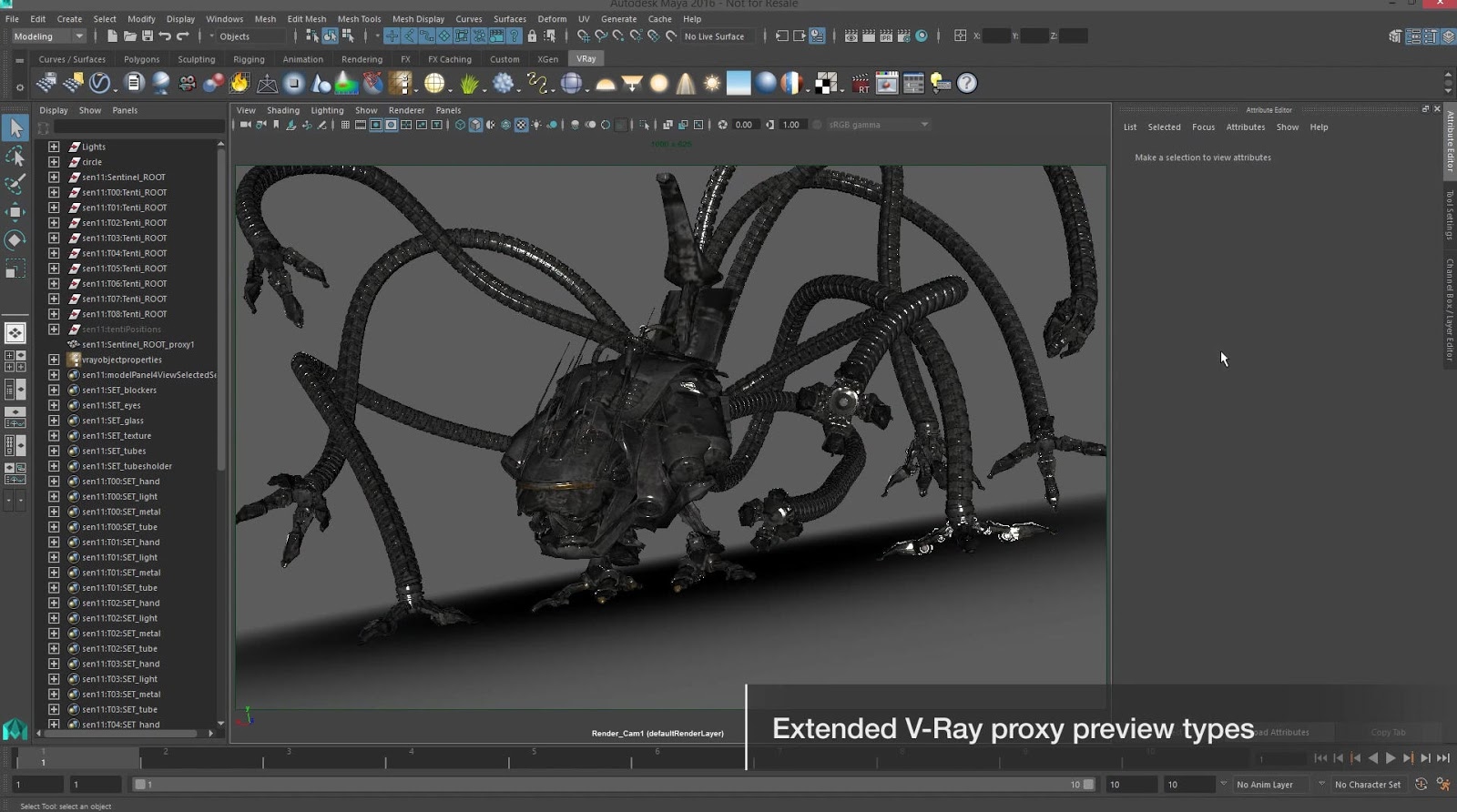1457x812 pixels.
Task: Toggle viewport isolate select icon
Action: [x=645, y=125]
